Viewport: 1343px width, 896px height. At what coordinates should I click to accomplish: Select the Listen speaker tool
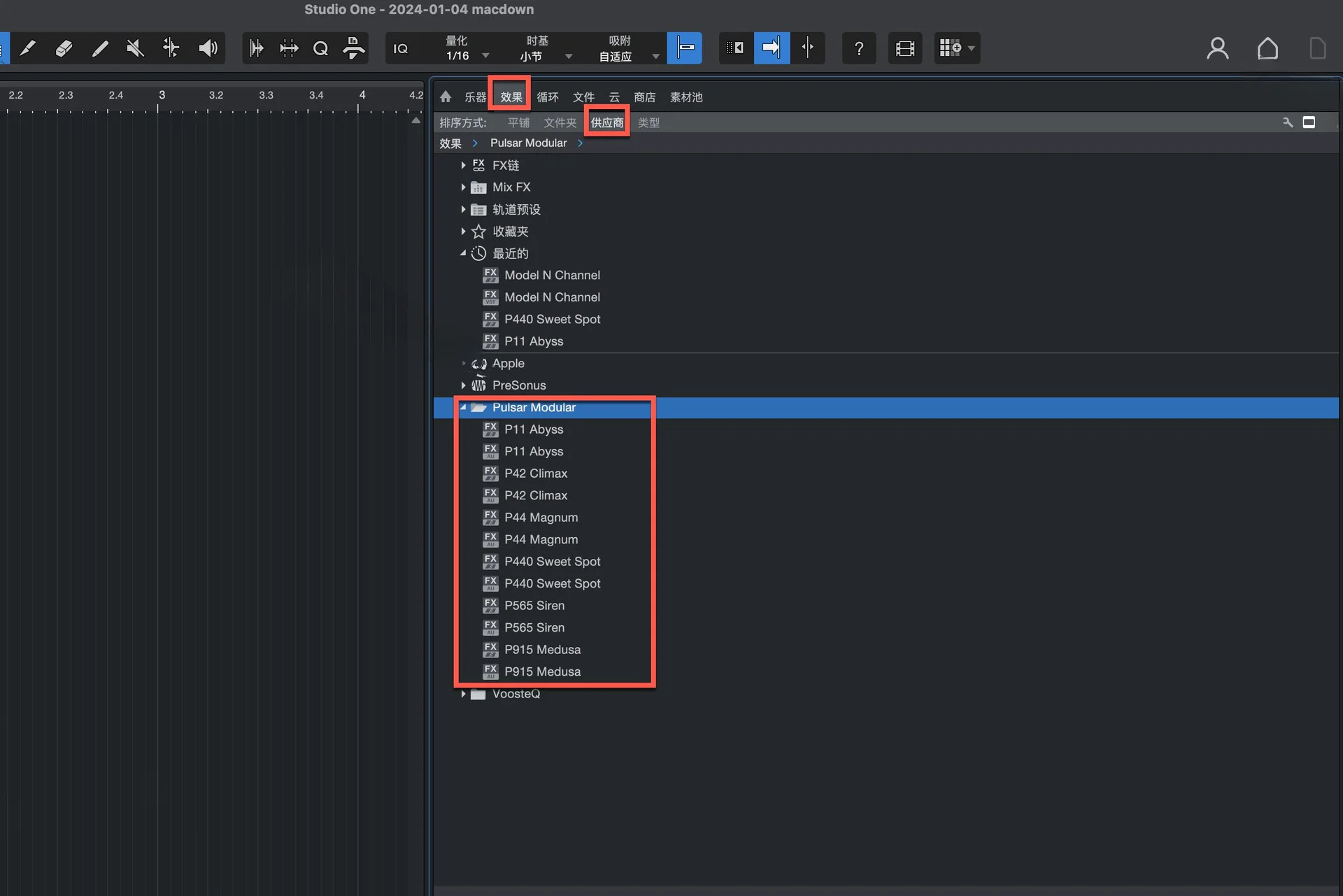pos(208,48)
